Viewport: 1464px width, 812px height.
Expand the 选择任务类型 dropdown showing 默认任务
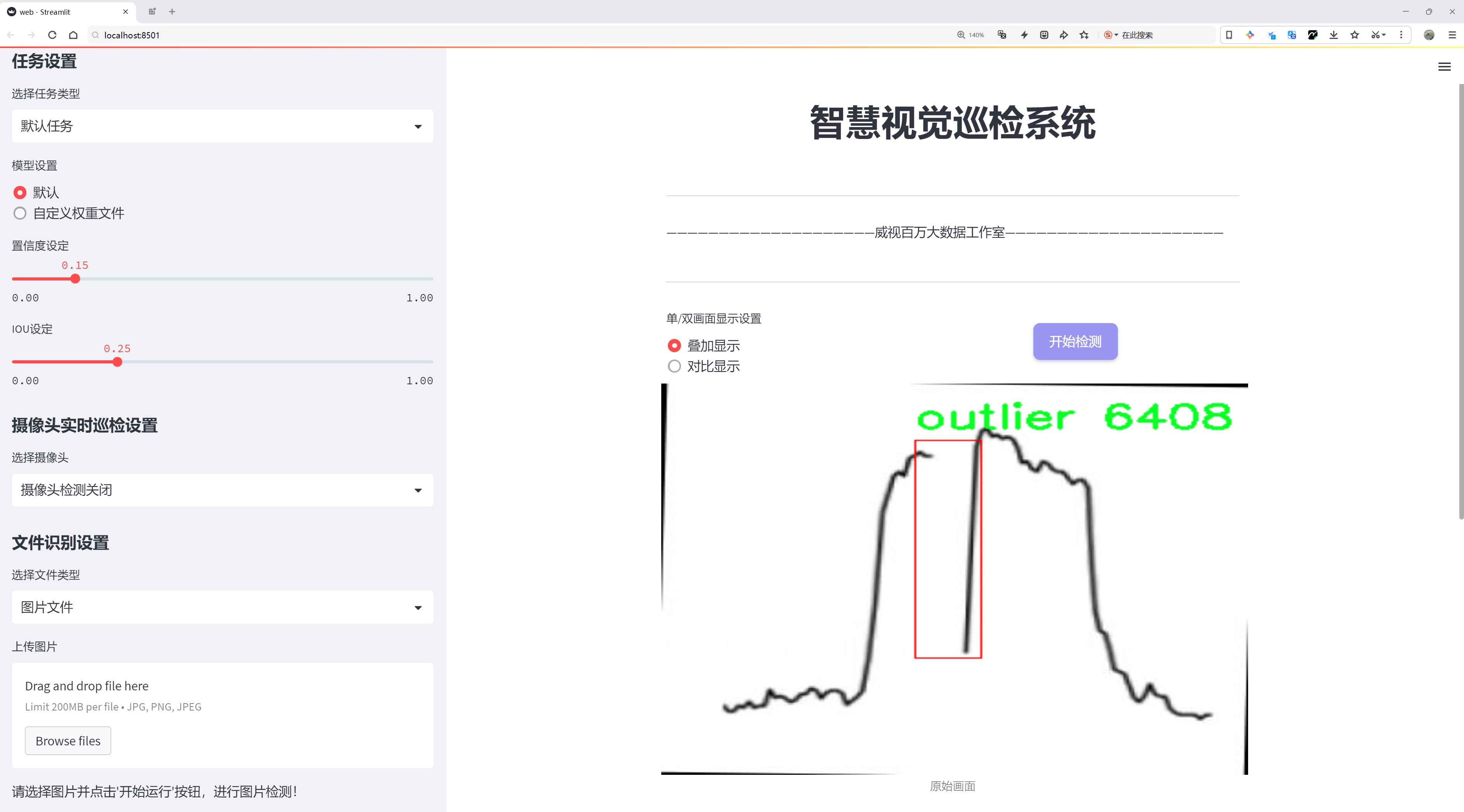222,126
